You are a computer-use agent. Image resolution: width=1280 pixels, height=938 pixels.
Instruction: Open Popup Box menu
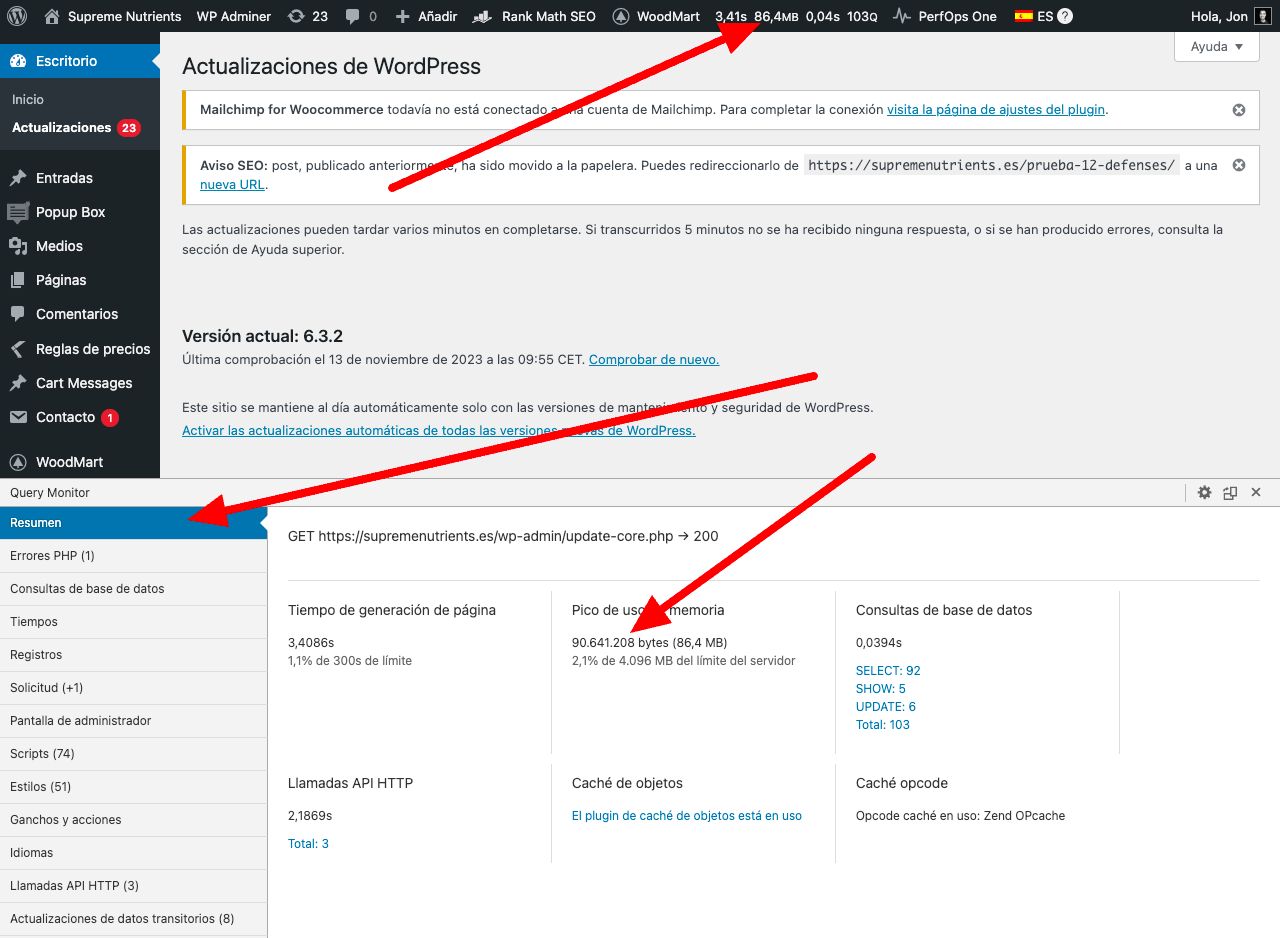(80, 212)
